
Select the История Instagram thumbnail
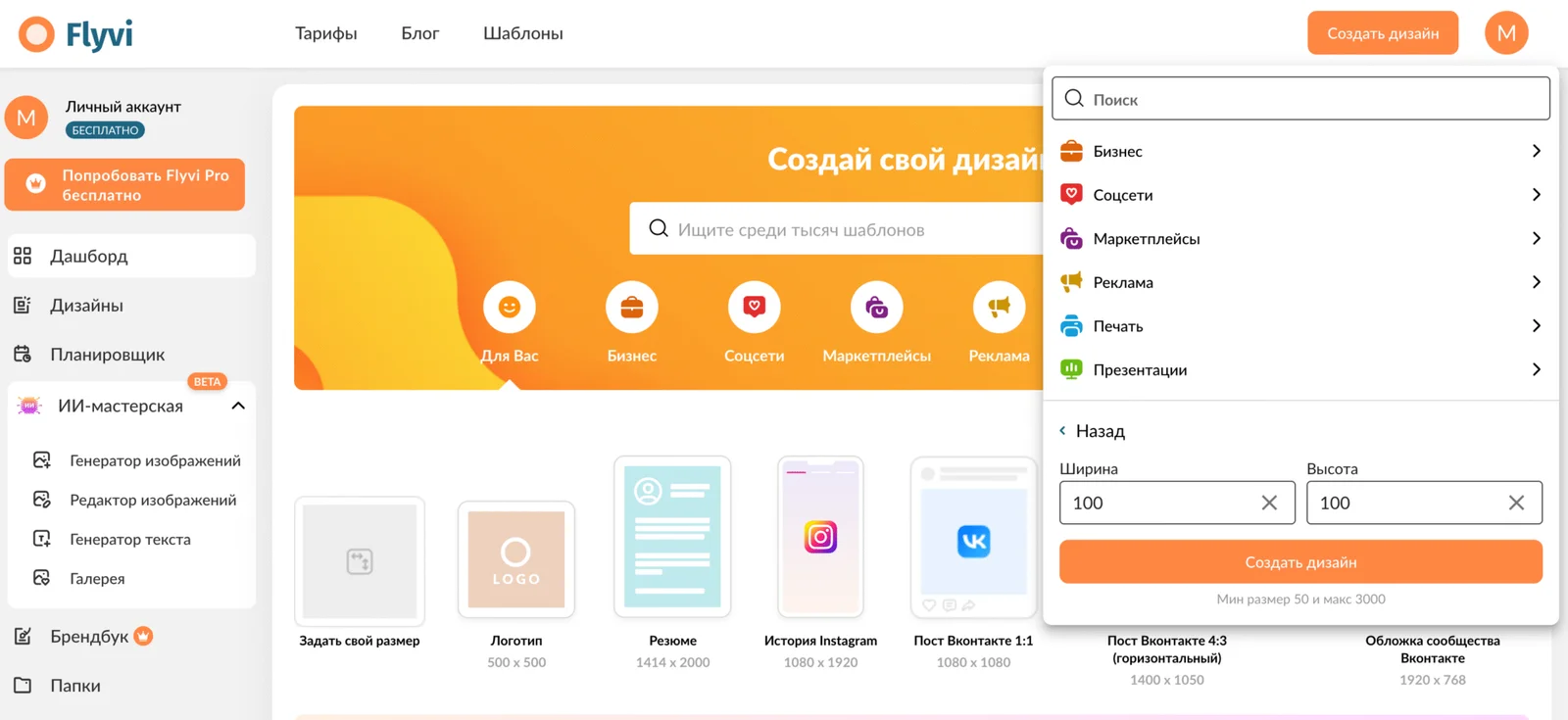click(x=820, y=537)
